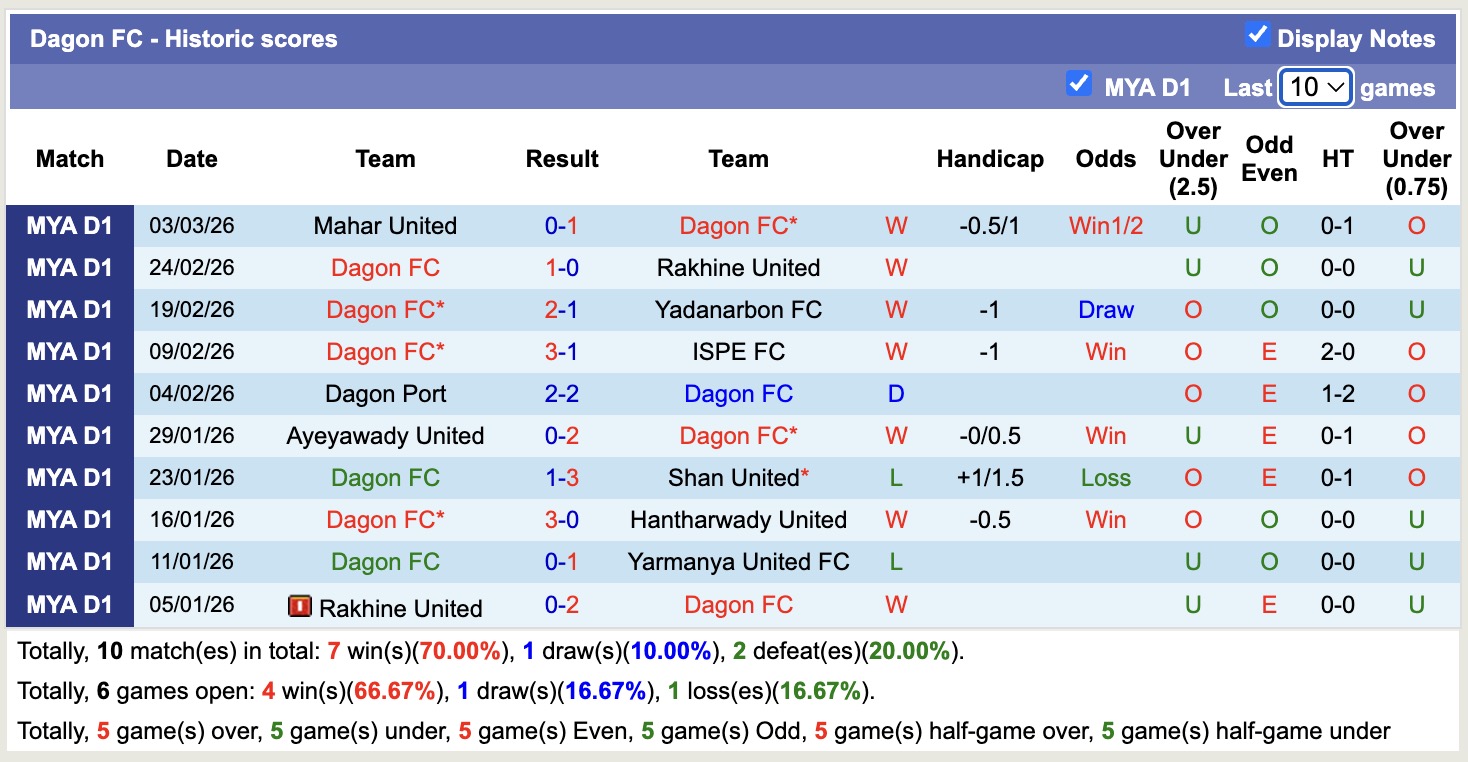Click the MYA D1 label on 03/03/26 row
1468x762 pixels.
click(70, 226)
